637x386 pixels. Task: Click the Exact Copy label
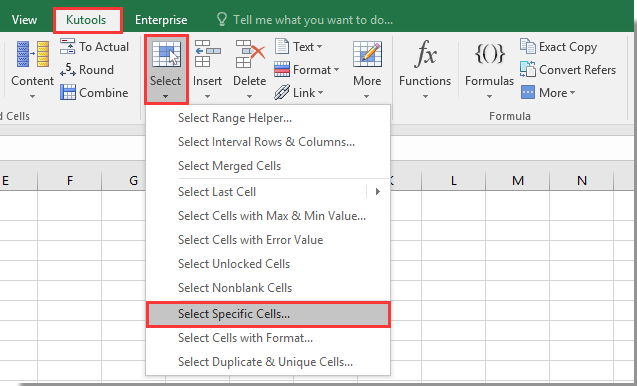coord(568,47)
